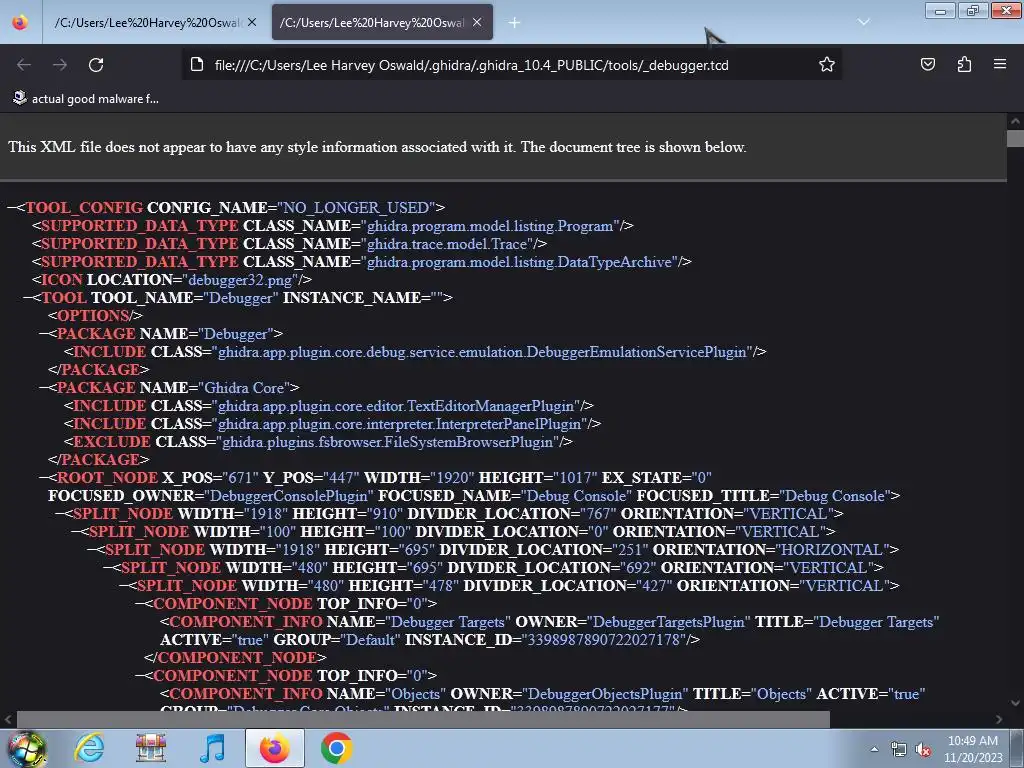The height and width of the screenshot is (768, 1024).
Task: Click the horizontal scrollbar right arrow
Action: (999, 720)
